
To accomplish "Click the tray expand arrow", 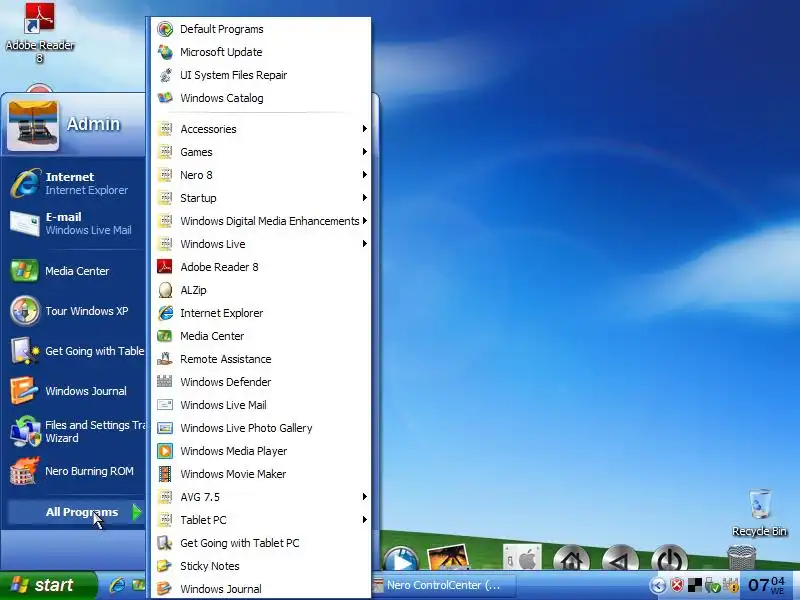I will pyautogui.click(x=658, y=585).
